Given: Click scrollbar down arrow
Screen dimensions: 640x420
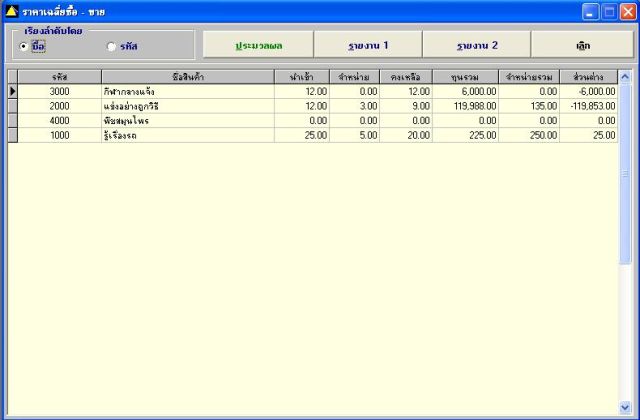Looking at the screenshot, I should (625, 407).
